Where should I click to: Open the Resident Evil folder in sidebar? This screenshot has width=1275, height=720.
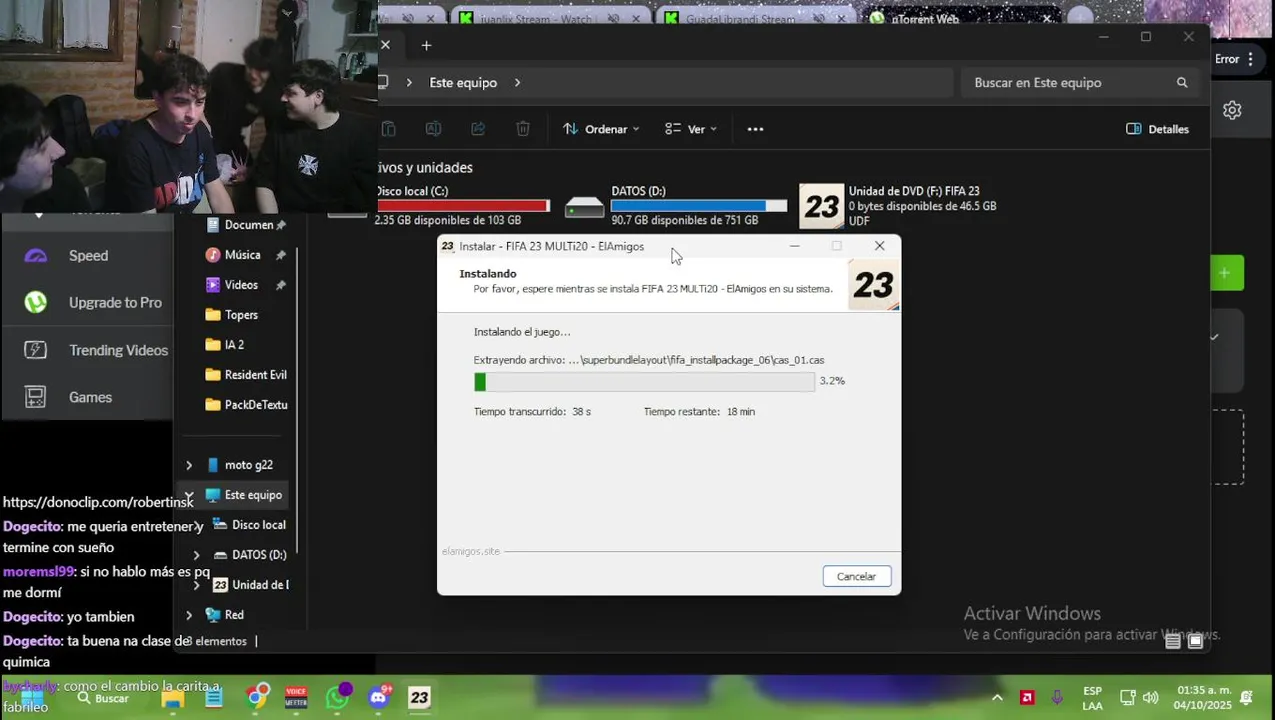point(255,375)
